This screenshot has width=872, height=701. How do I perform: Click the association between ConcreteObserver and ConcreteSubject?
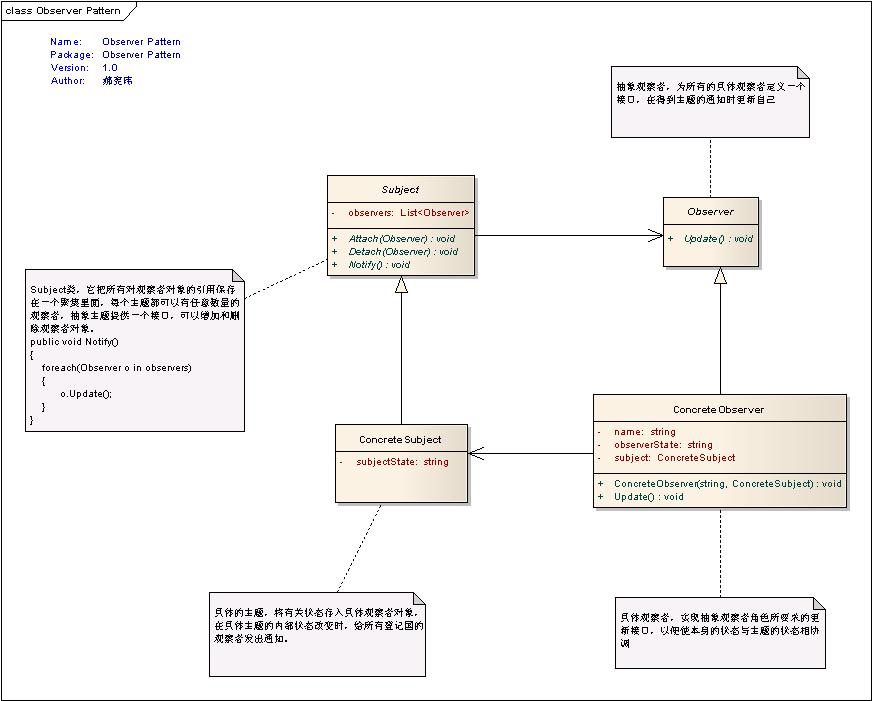[x=530, y=453]
